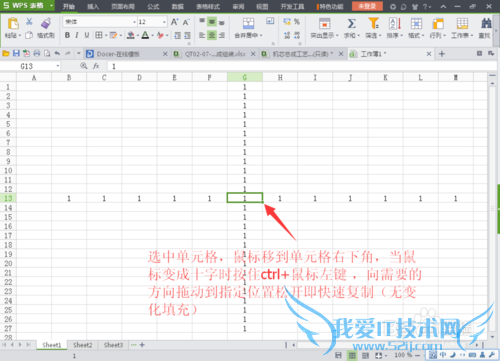Toggle Italic formatting
Viewport: 500px width, 361px height.
[77, 35]
